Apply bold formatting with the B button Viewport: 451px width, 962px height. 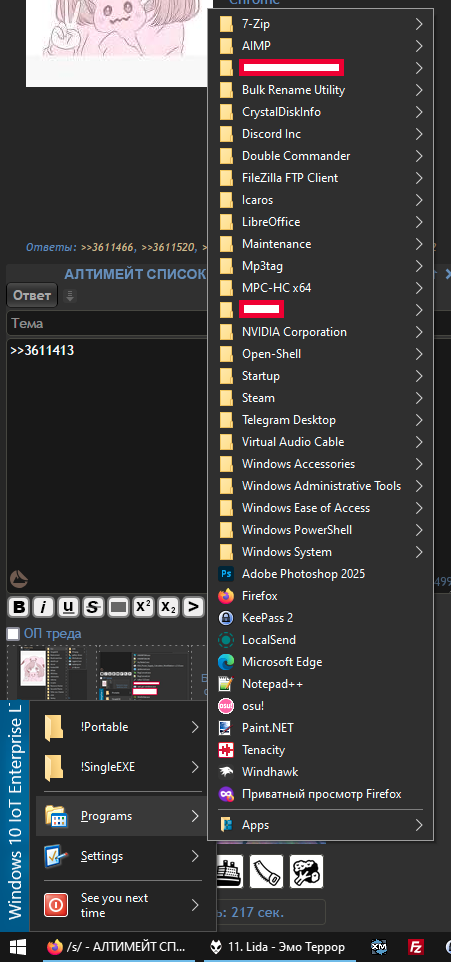pyautogui.click(x=20, y=607)
